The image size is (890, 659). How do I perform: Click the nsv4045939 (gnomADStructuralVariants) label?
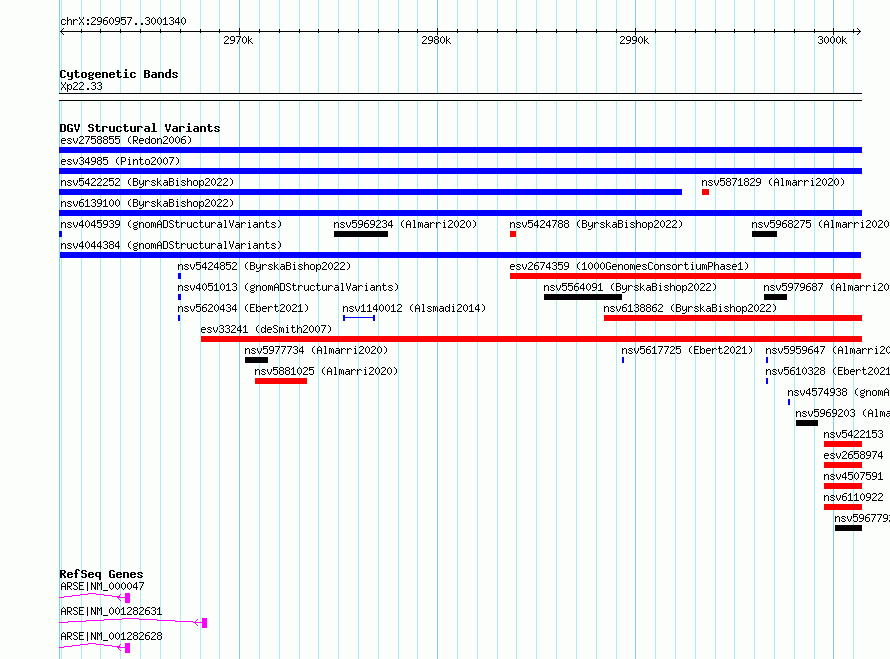click(x=171, y=224)
